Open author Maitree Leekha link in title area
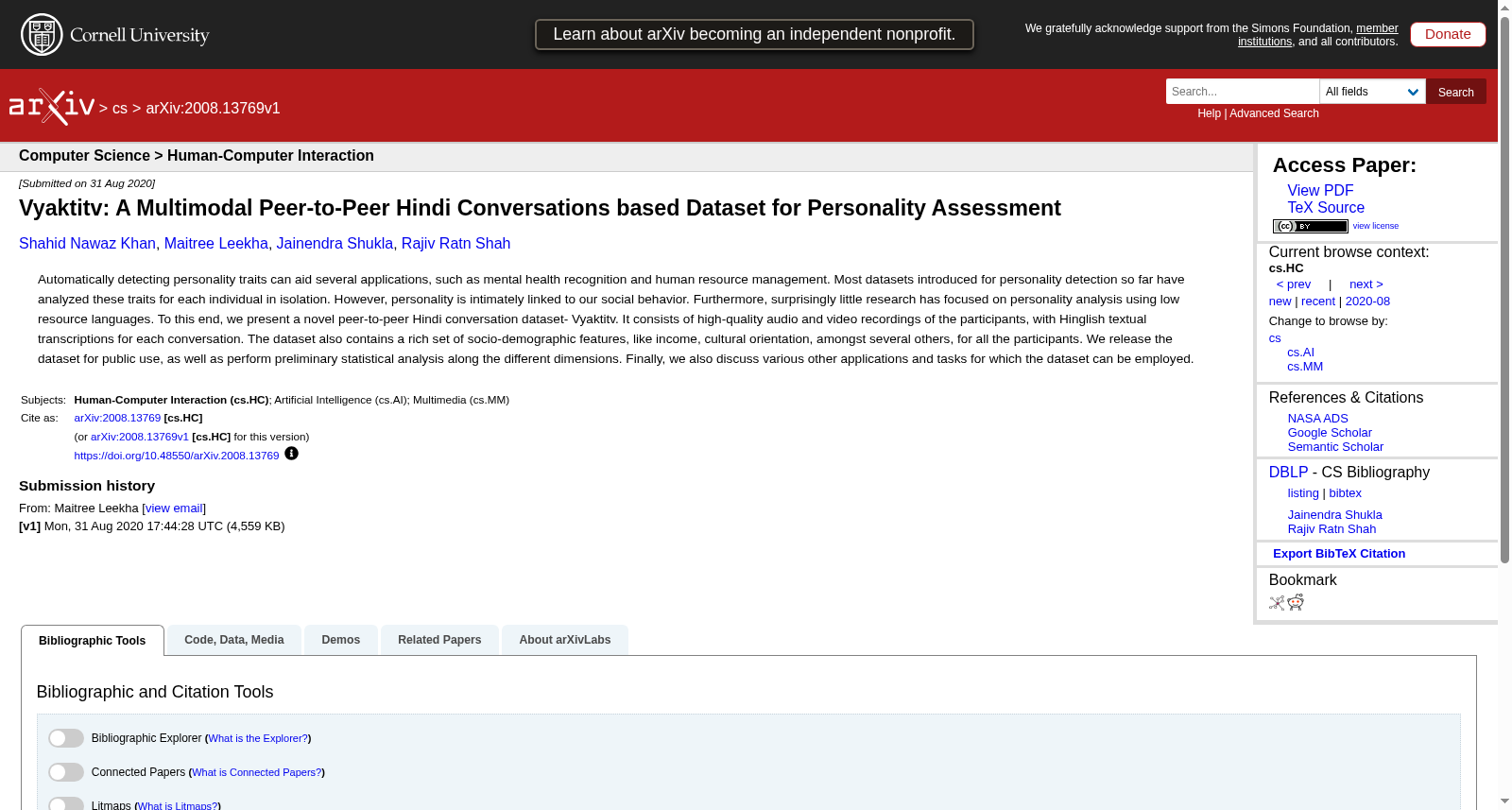This screenshot has width=1512, height=810. [216, 244]
